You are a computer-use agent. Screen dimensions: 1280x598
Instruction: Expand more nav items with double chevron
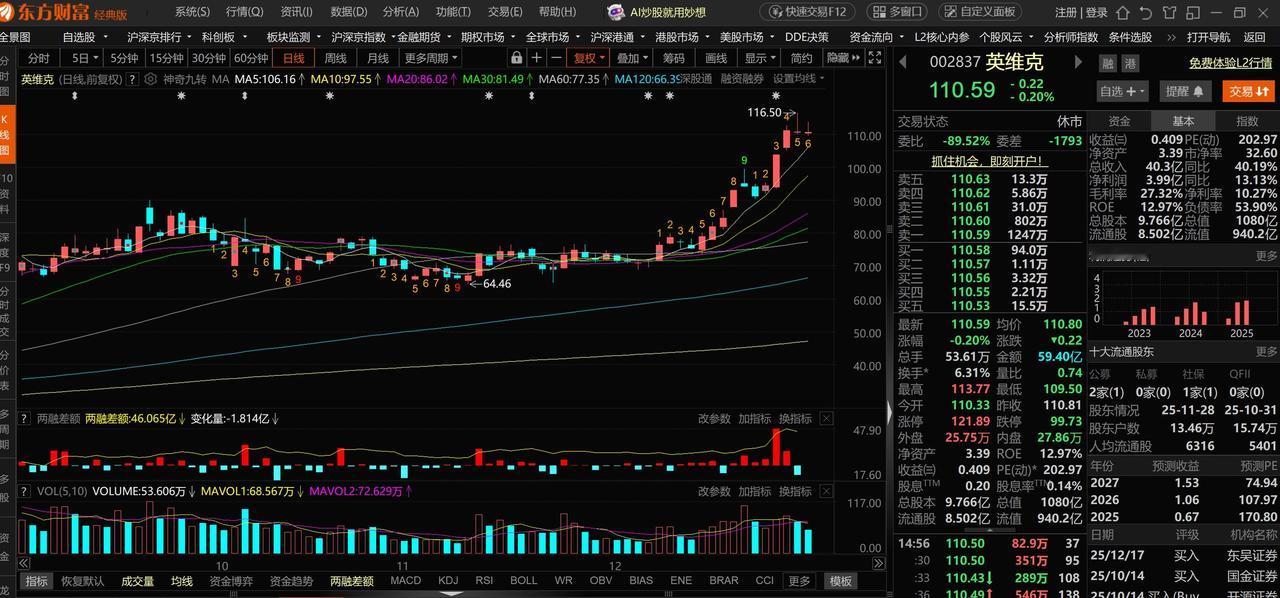coord(1172,37)
